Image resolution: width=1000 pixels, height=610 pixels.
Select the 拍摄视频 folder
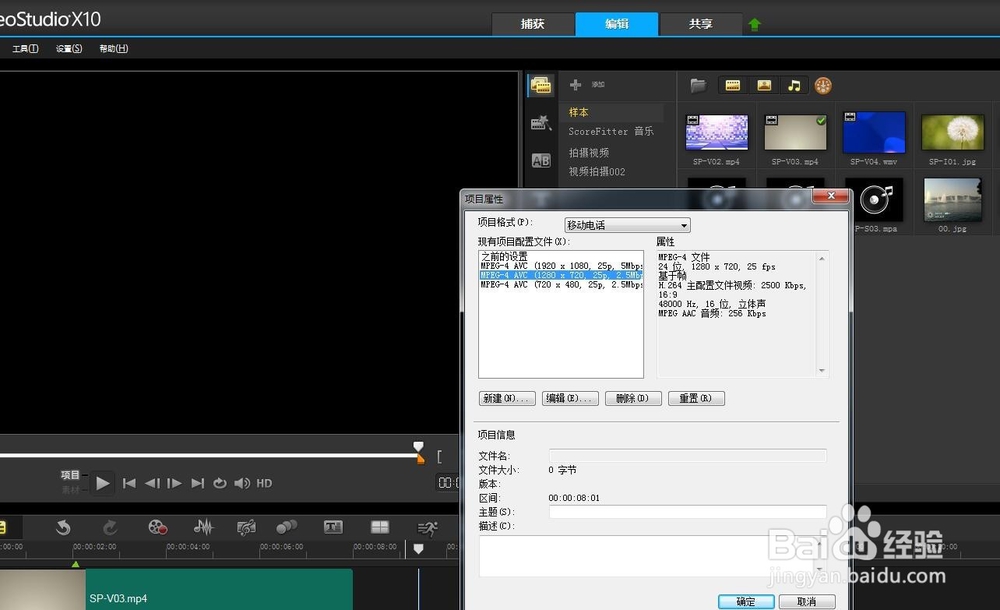[589, 152]
